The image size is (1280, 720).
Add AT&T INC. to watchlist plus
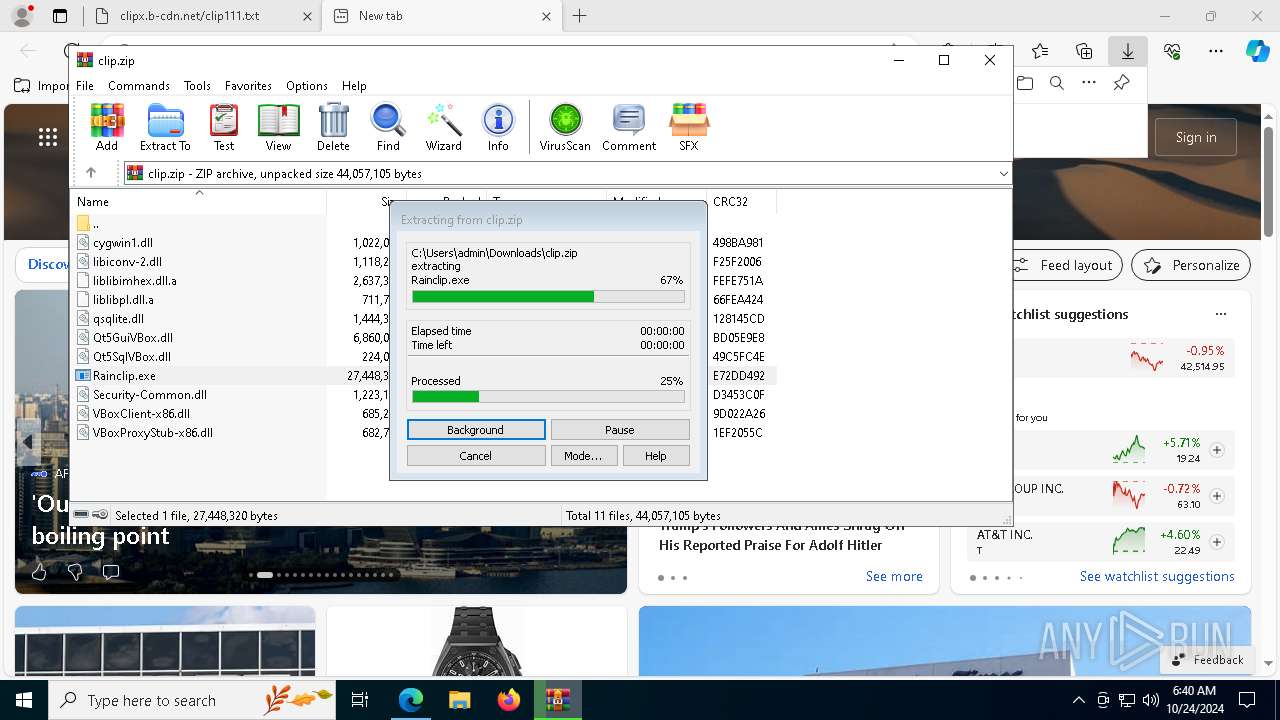tap(1217, 542)
